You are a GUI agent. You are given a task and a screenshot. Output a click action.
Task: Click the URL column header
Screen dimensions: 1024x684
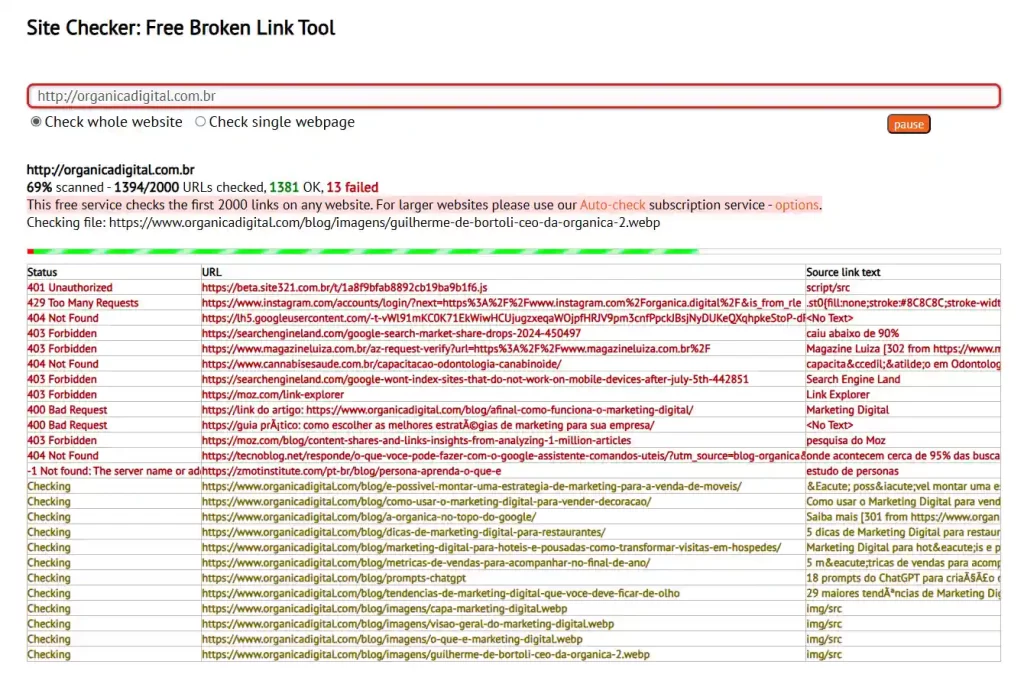tap(210, 271)
